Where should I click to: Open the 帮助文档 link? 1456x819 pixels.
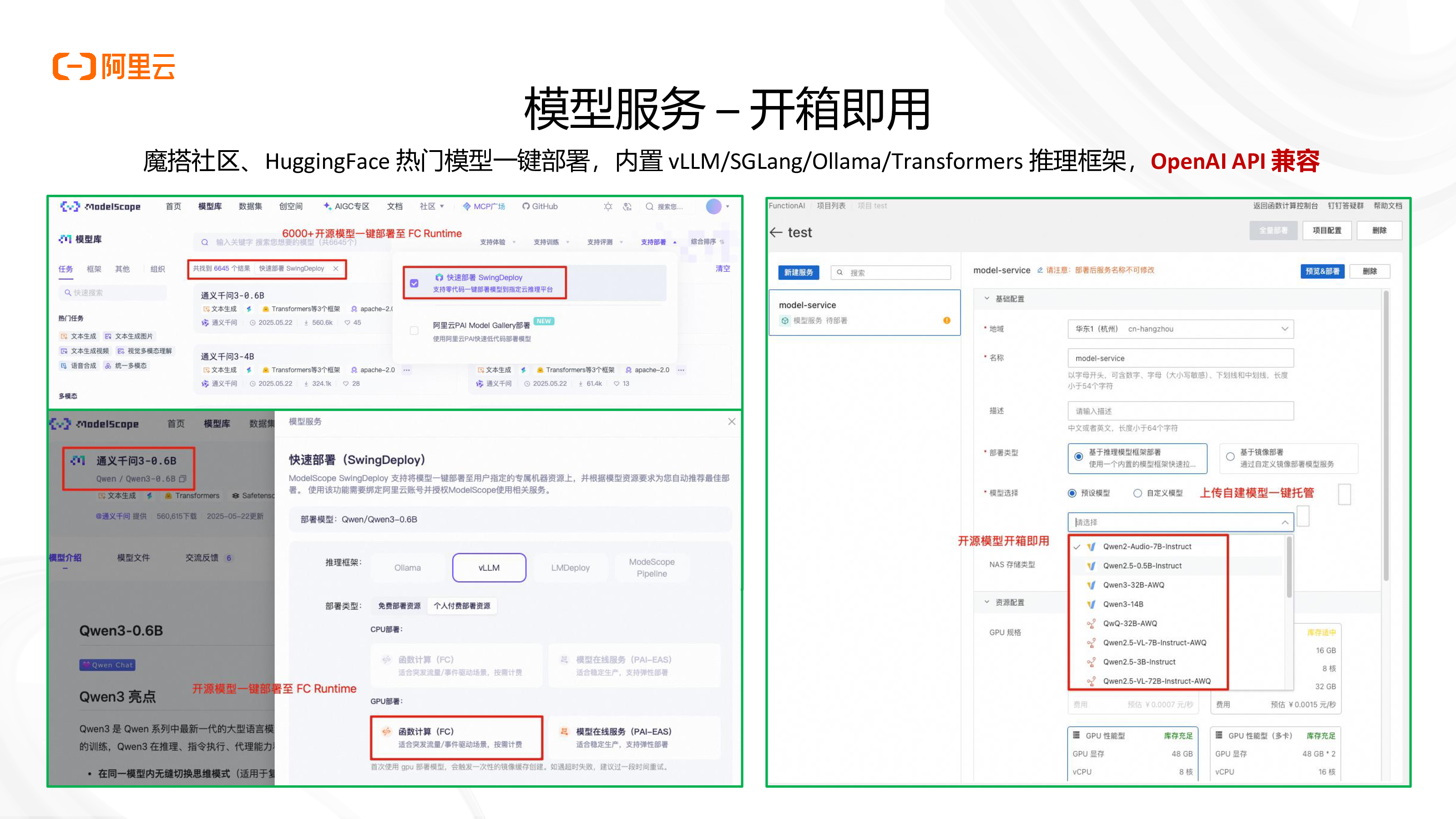click(x=1388, y=206)
